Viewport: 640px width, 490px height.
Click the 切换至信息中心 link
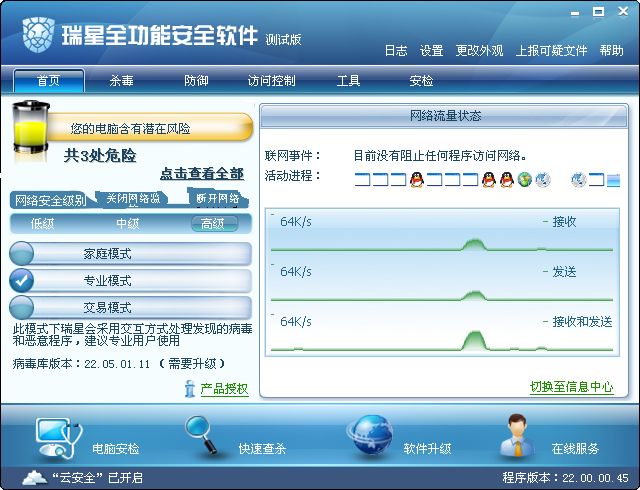coord(571,386)
